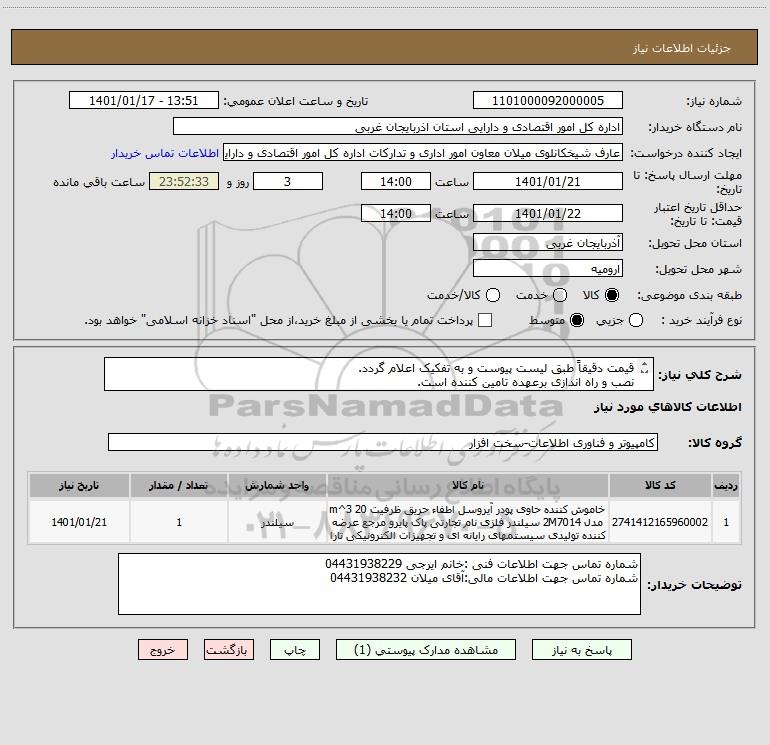
Task: Click product code 2741412165960002 cell
Action: [660, 522]
